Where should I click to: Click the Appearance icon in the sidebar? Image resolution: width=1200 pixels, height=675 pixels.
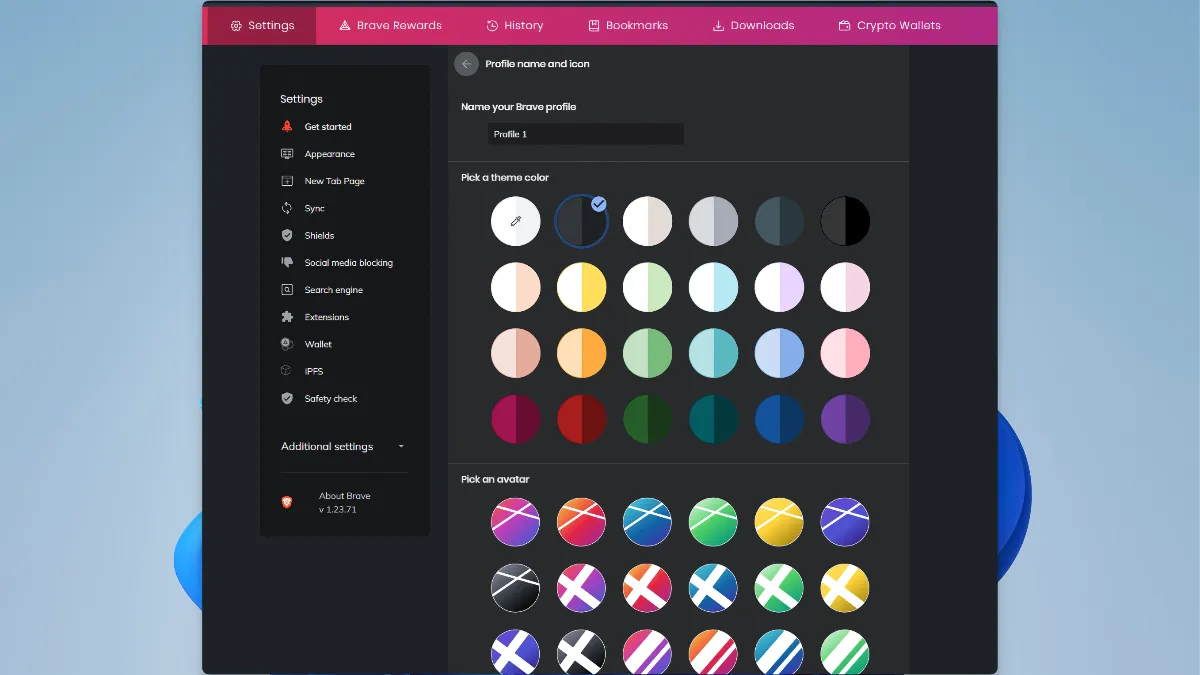(x=287, y=154)
